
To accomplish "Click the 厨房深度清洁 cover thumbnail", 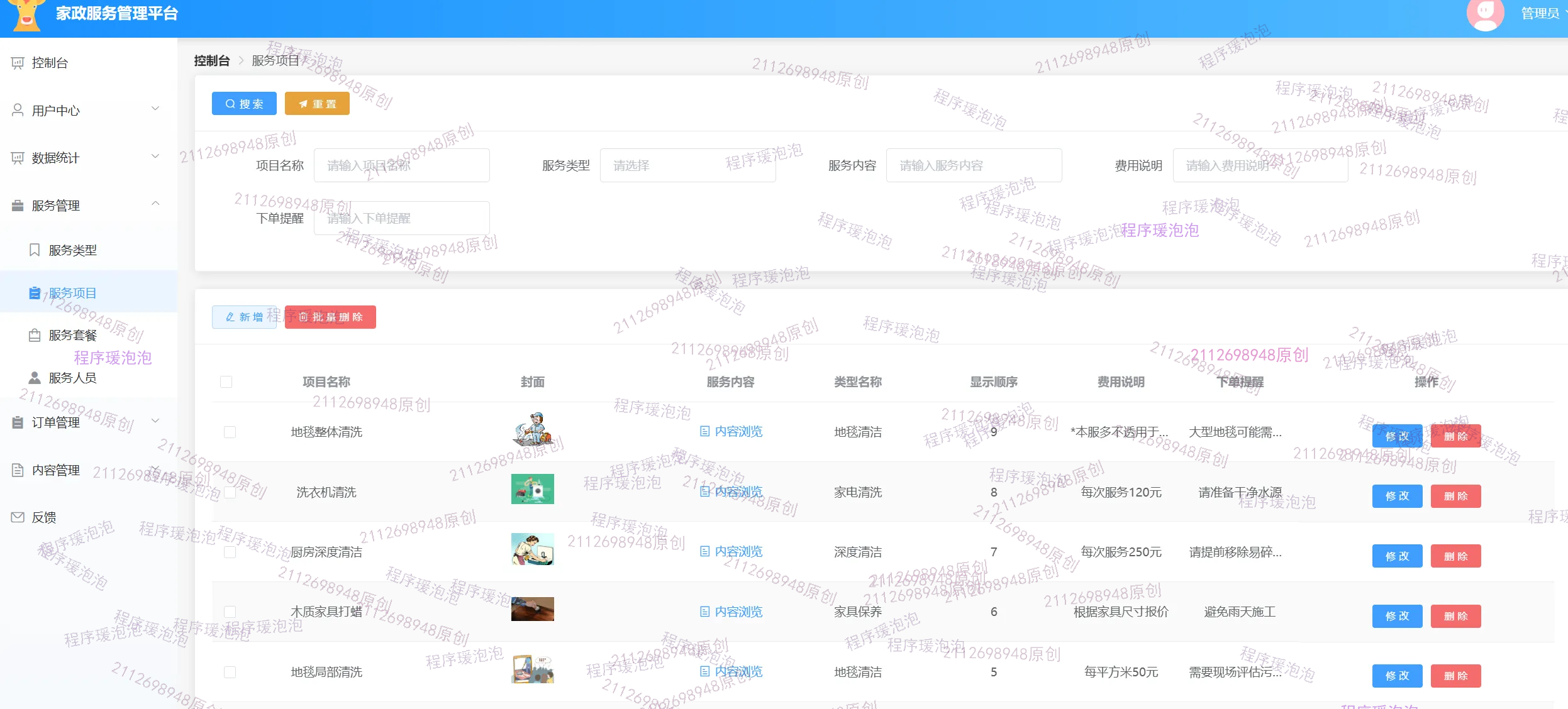I will pos(532,549).
